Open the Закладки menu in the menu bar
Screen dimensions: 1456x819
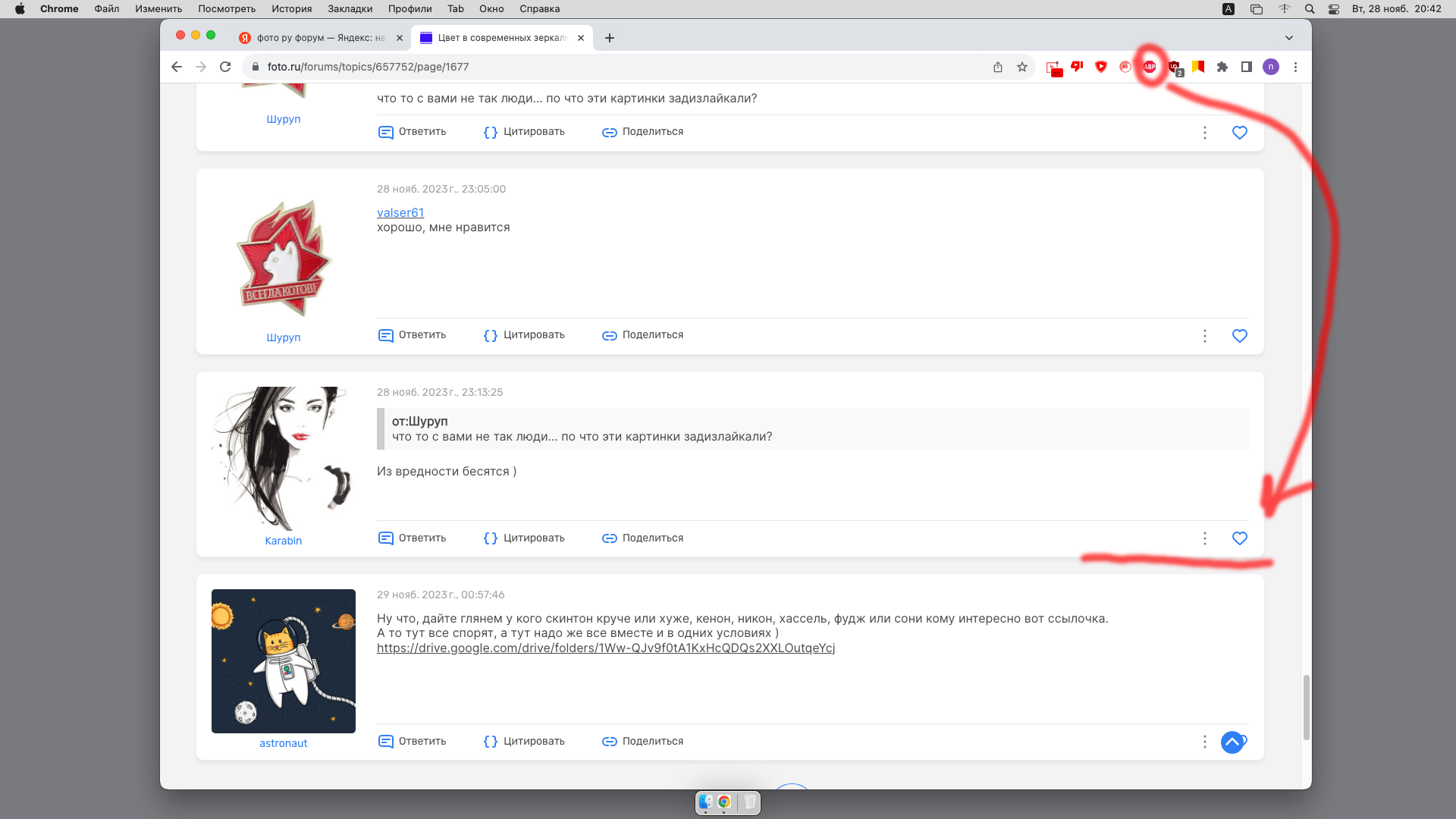(350, 9)
